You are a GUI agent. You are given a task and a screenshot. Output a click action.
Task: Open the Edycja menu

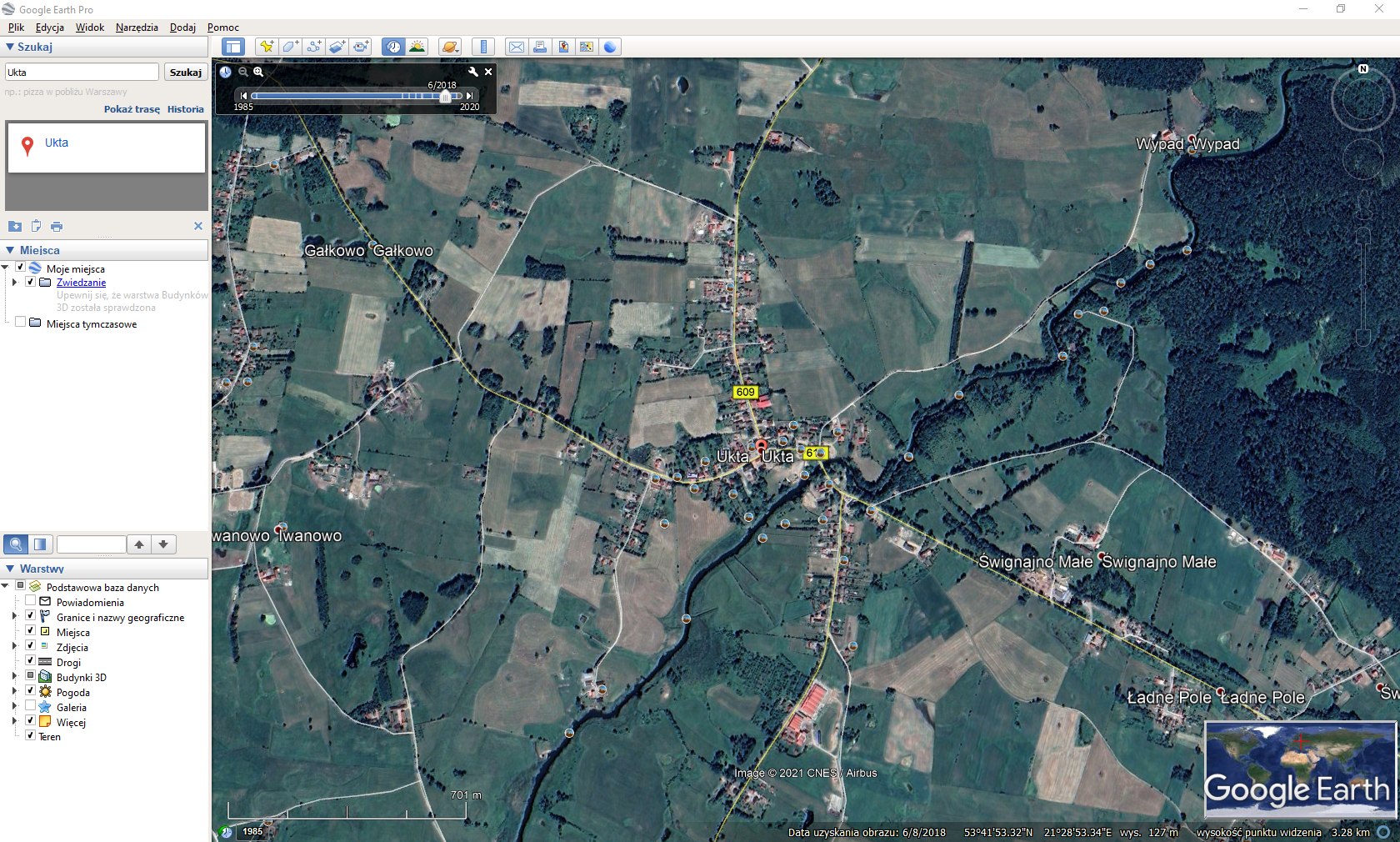pyautogui.click(x=50, y=28)
